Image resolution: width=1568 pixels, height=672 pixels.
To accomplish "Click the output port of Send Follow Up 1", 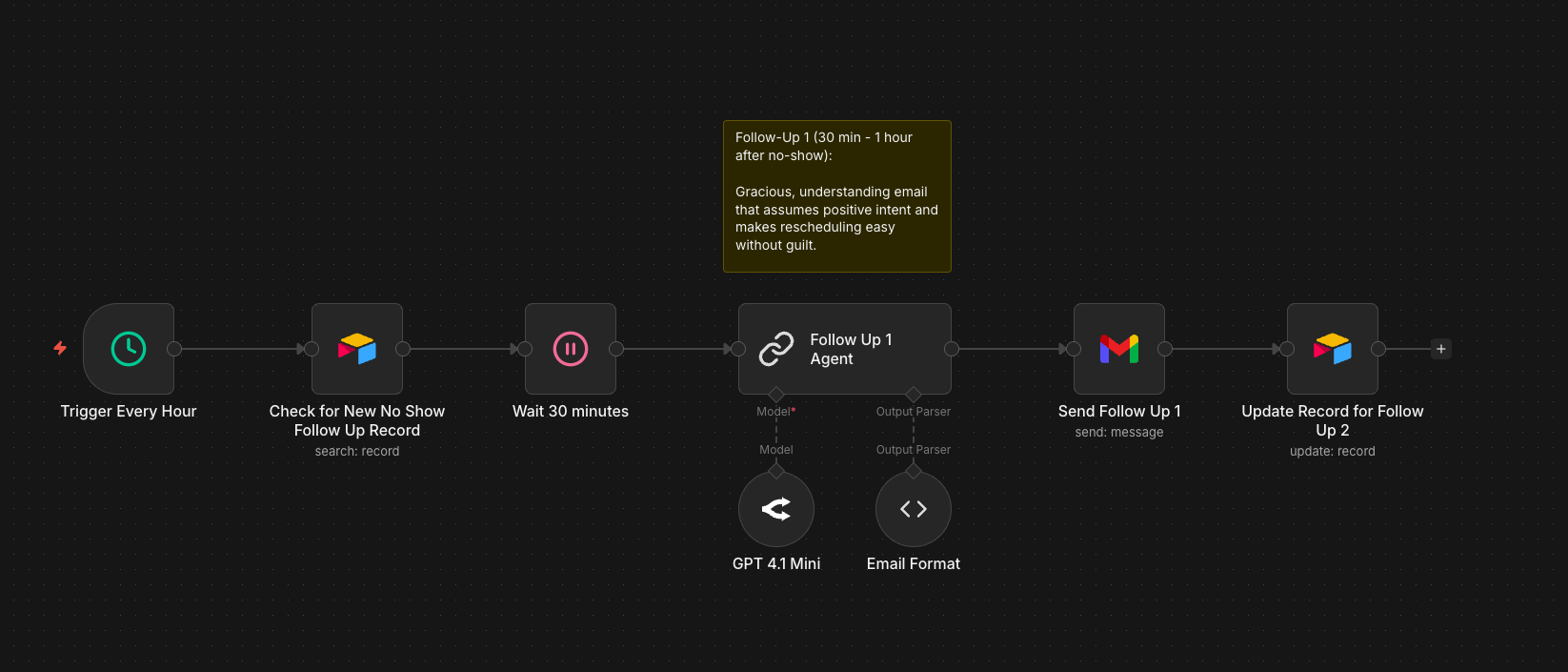I will pyautogui.click(x=1165, y=349).
